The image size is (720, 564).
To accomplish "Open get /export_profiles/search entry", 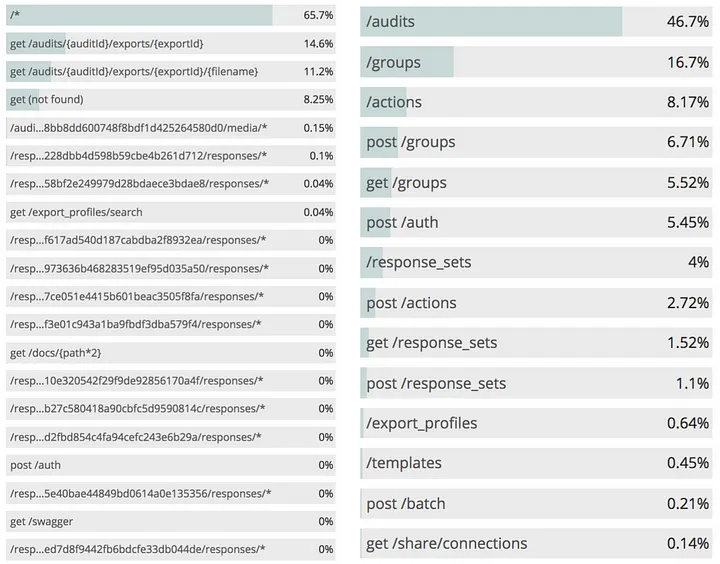I will pyautogui.click(x=171, y=212).
